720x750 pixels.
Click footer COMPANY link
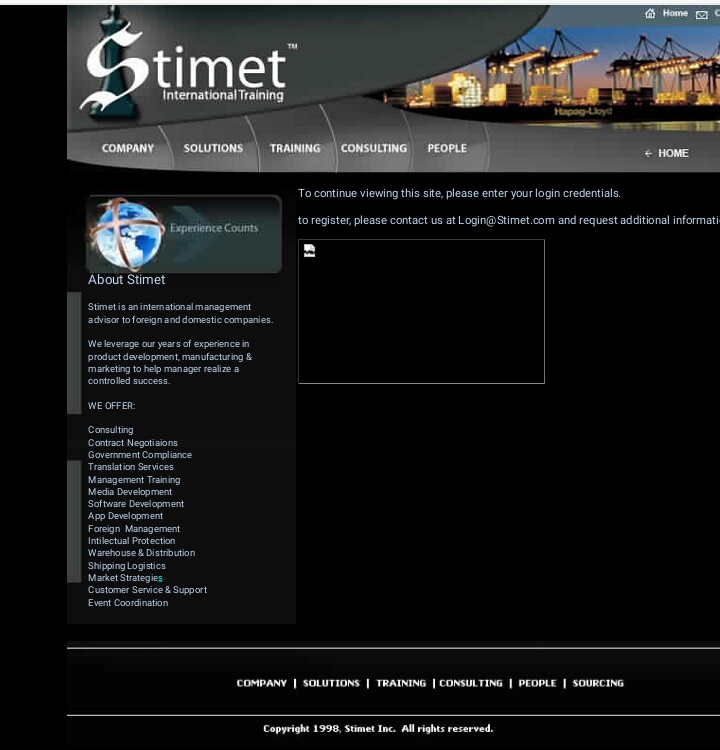[x=262, y=683]
